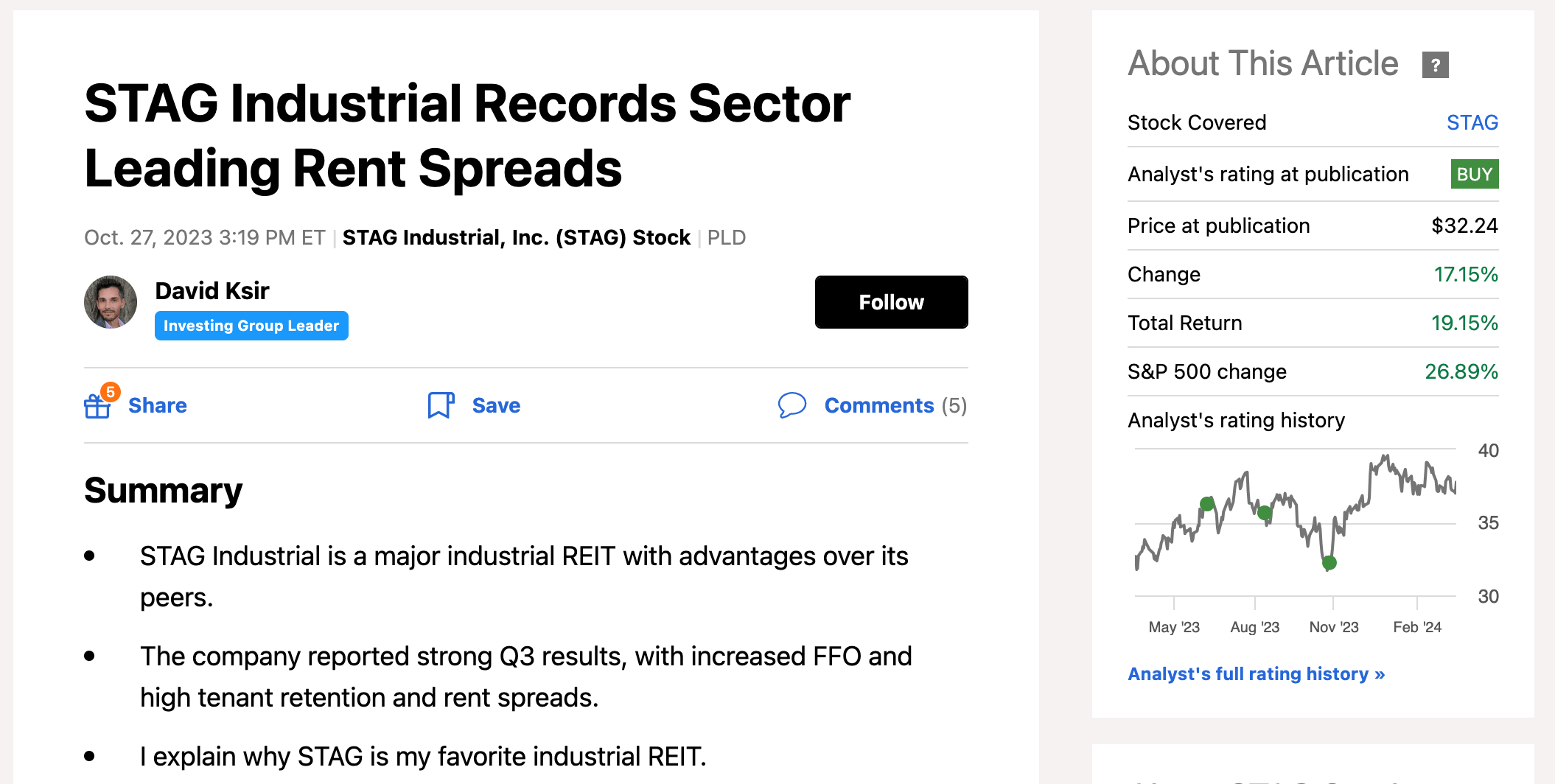
Task: Click the PLD ticker link
Action: click(727, 237)
